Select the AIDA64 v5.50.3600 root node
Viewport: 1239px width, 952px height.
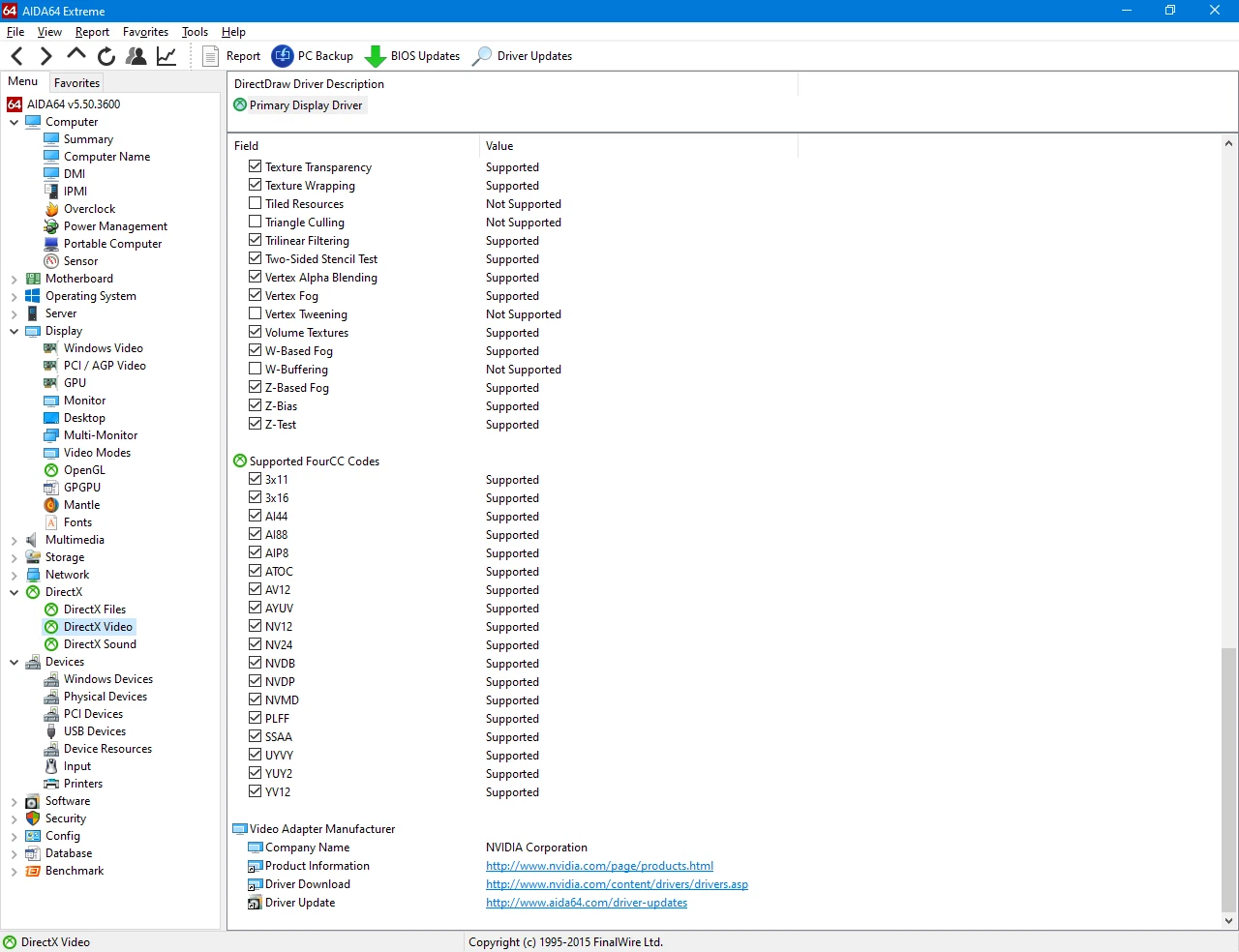tap(74, 104)
